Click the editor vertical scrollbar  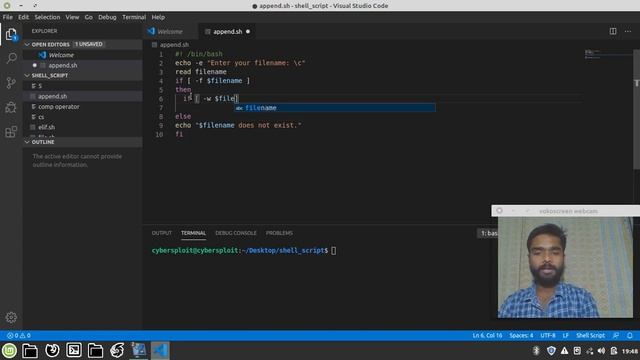636,108
